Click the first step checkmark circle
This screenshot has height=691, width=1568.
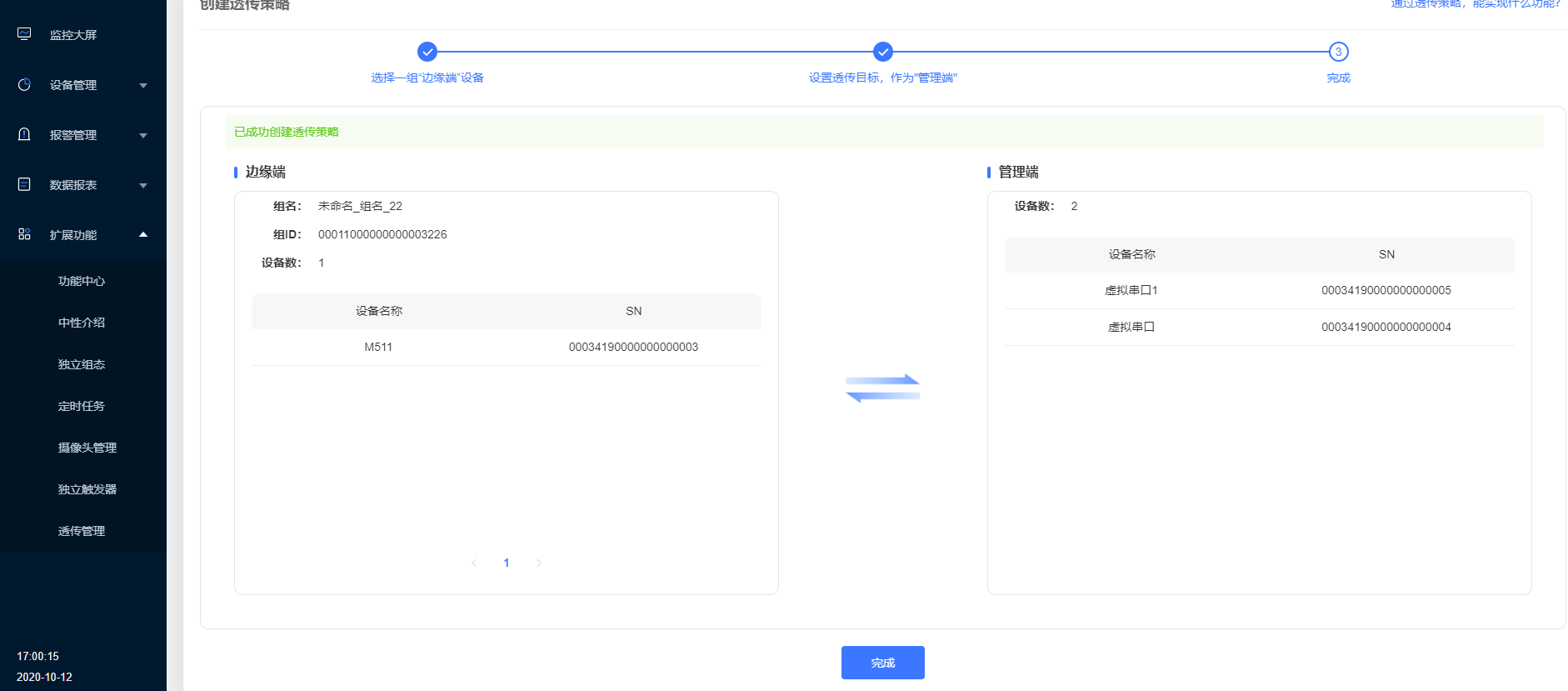[x=427, y=52]
